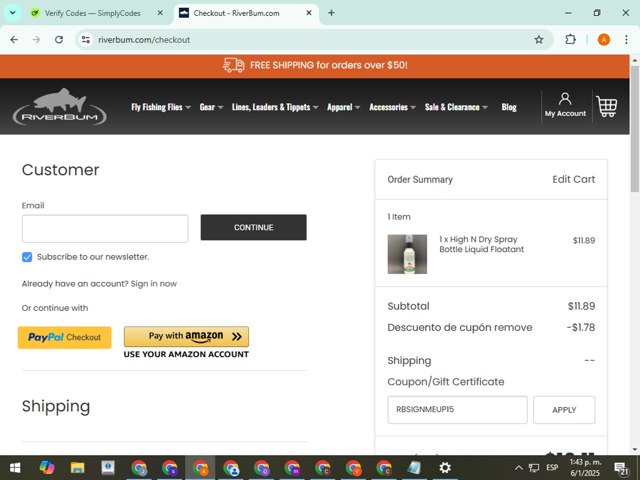Expand Lines, Leaders & Tippets menu
This screenshot has width=640, height=480.
coord(275,107)
